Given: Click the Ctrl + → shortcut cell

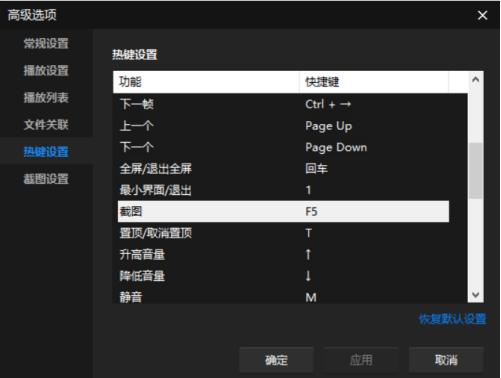Looking at the screenshot, I should (328, 104).
